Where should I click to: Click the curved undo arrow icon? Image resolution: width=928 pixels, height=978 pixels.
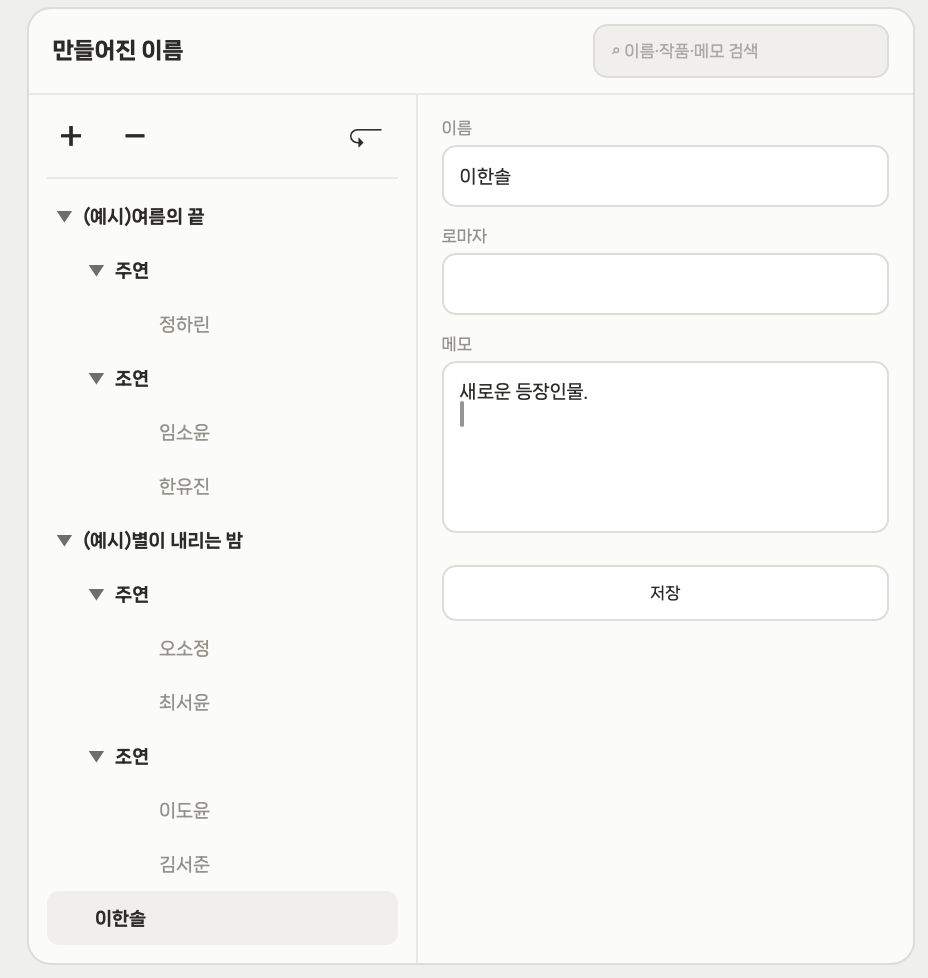point(365,137)
